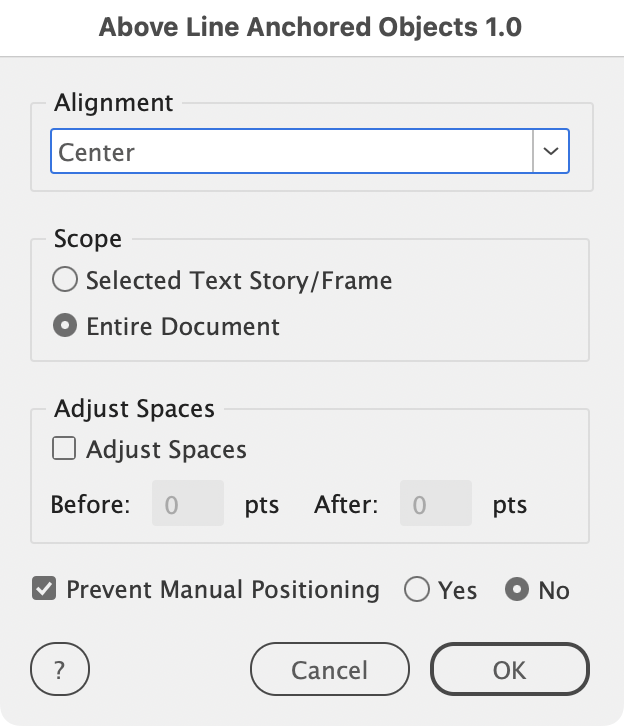Click the dialog title Above Line Anchored Objects

[310, 27]
